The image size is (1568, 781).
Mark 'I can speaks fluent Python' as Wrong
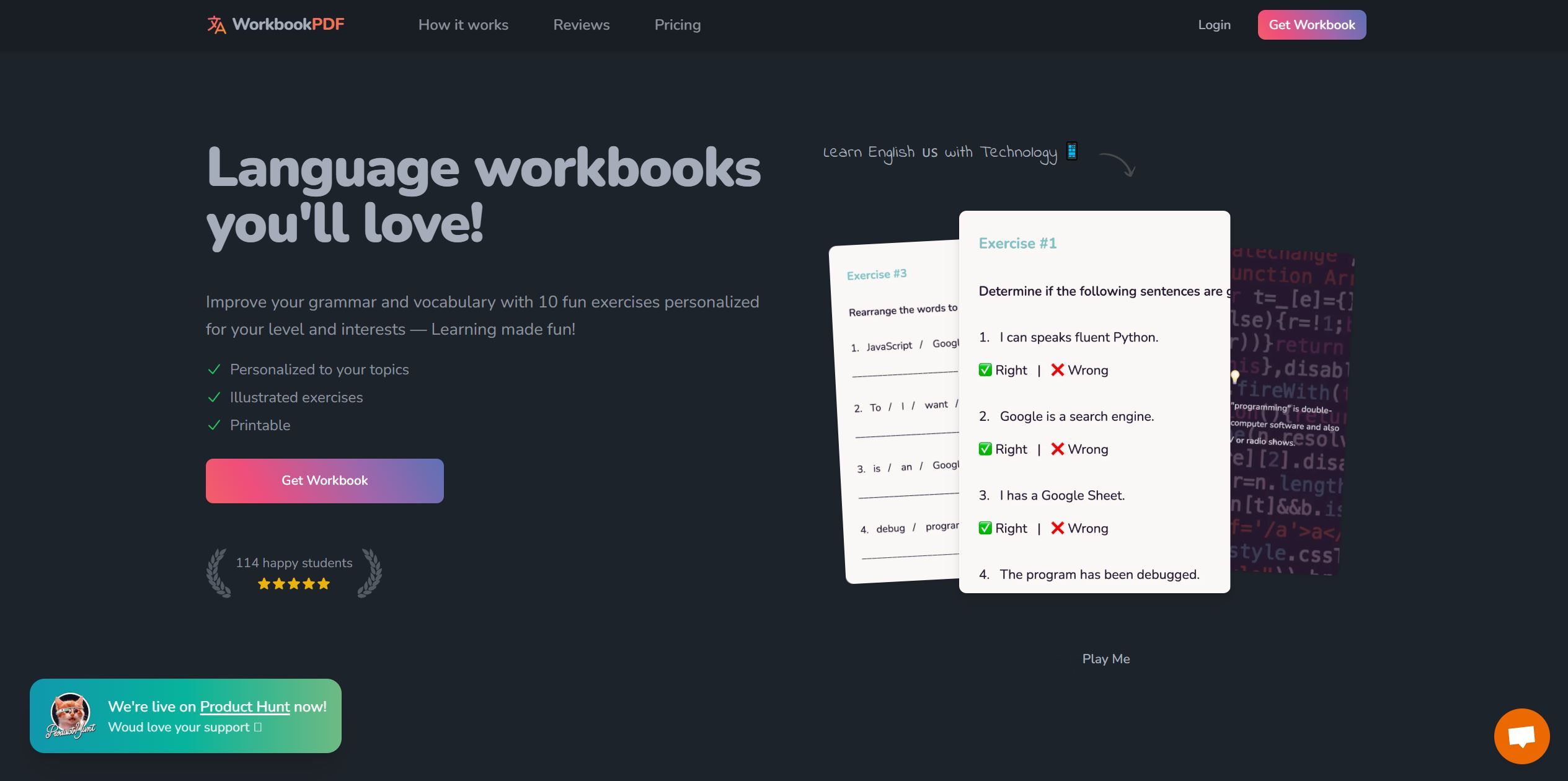tap(1079, 369)
